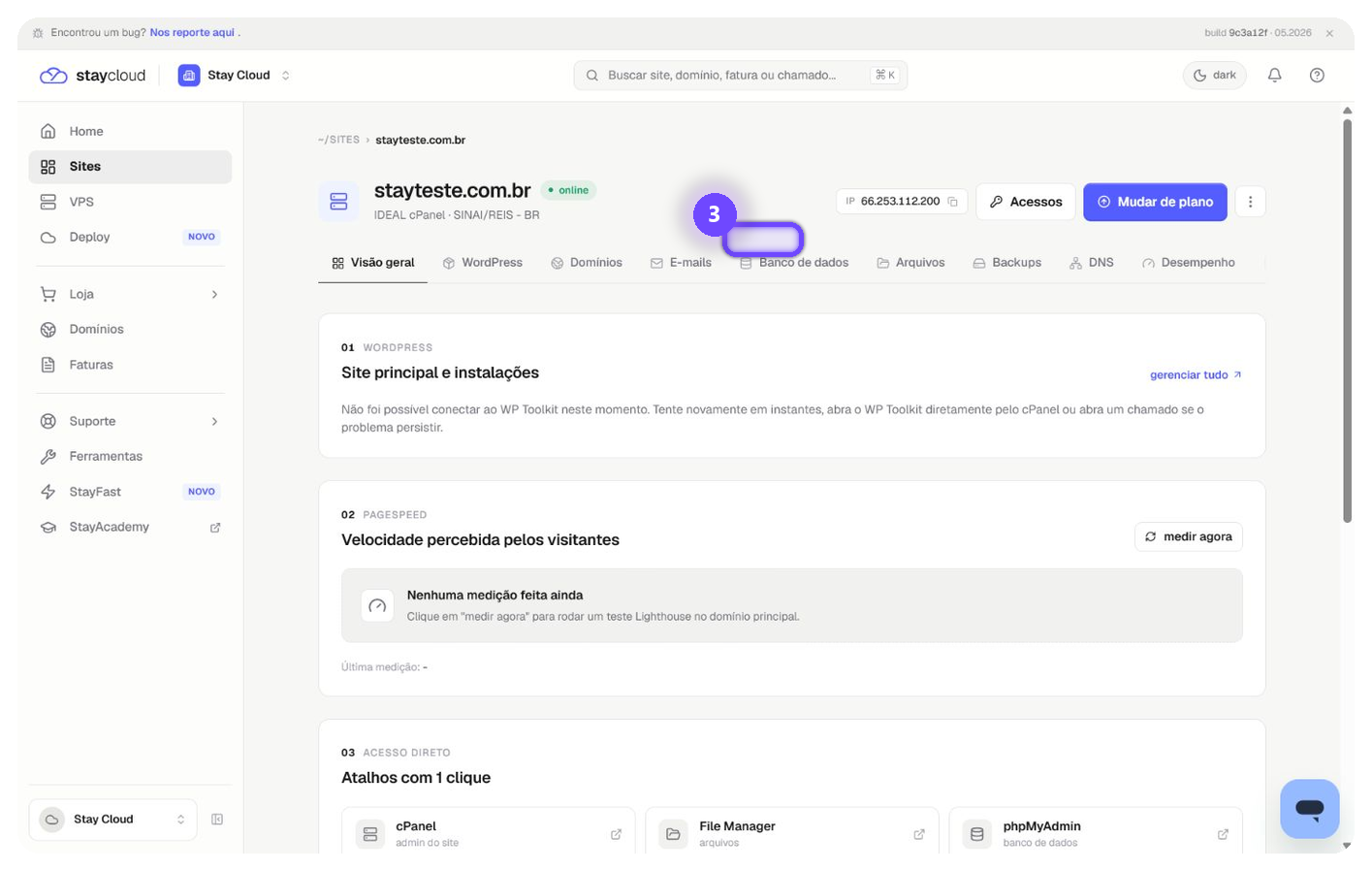Go to Home in sidebar
1372x871 pixels.
[x=130, y=131]
